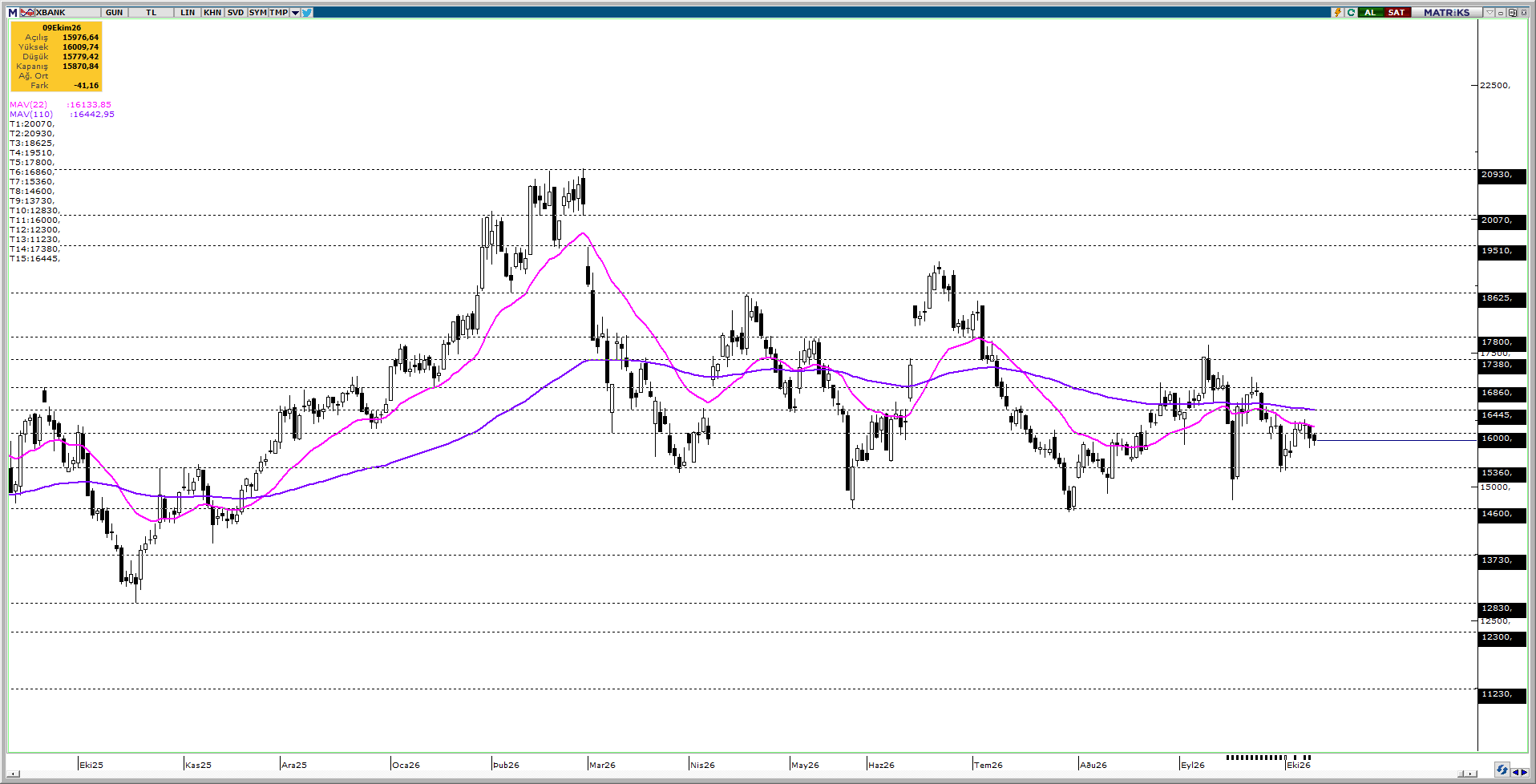Screen dimensions: 1536x784
Task: Click the 'Mar26' date axis label
Action: tap(602, 765)
